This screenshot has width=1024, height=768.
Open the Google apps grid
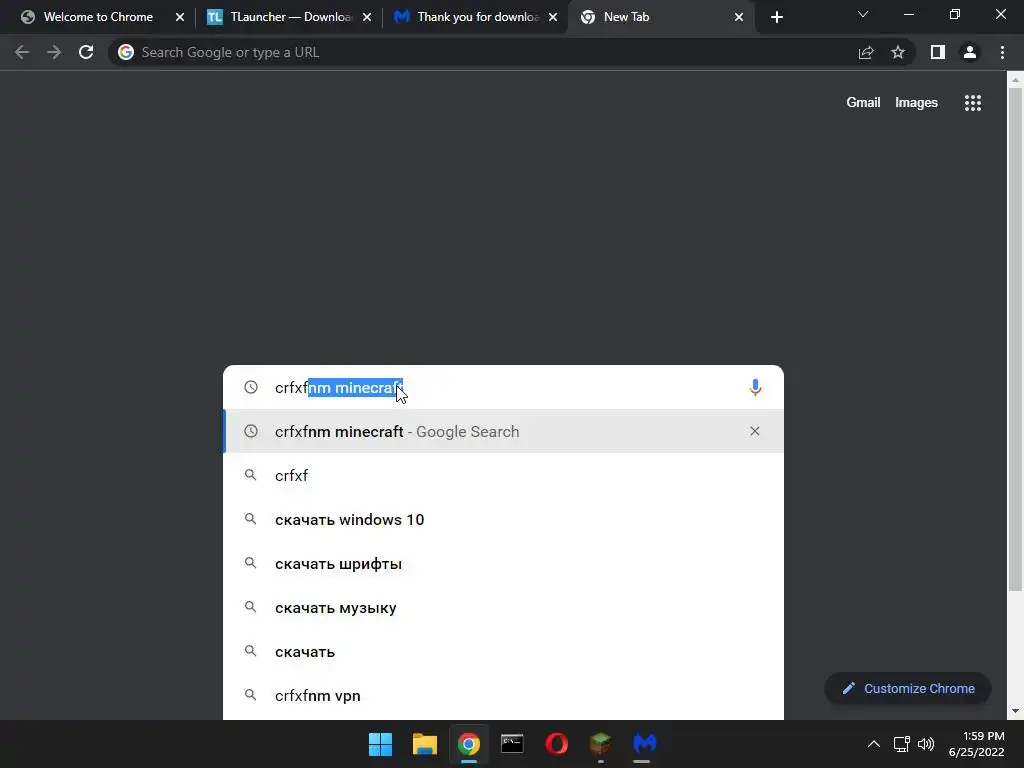pyautogui.click(x=973, y=103)
